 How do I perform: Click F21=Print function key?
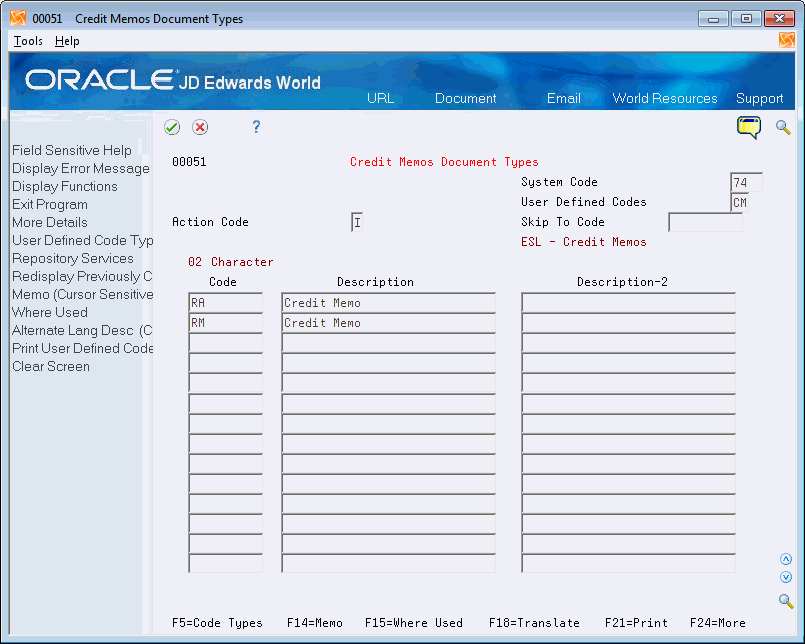click(x=636, y=623)
